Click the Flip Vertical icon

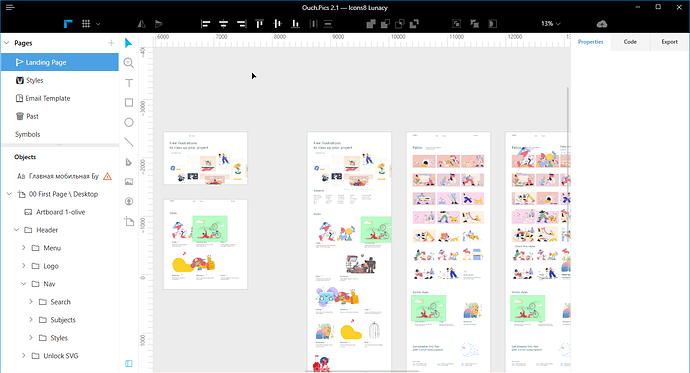[159, 24]
